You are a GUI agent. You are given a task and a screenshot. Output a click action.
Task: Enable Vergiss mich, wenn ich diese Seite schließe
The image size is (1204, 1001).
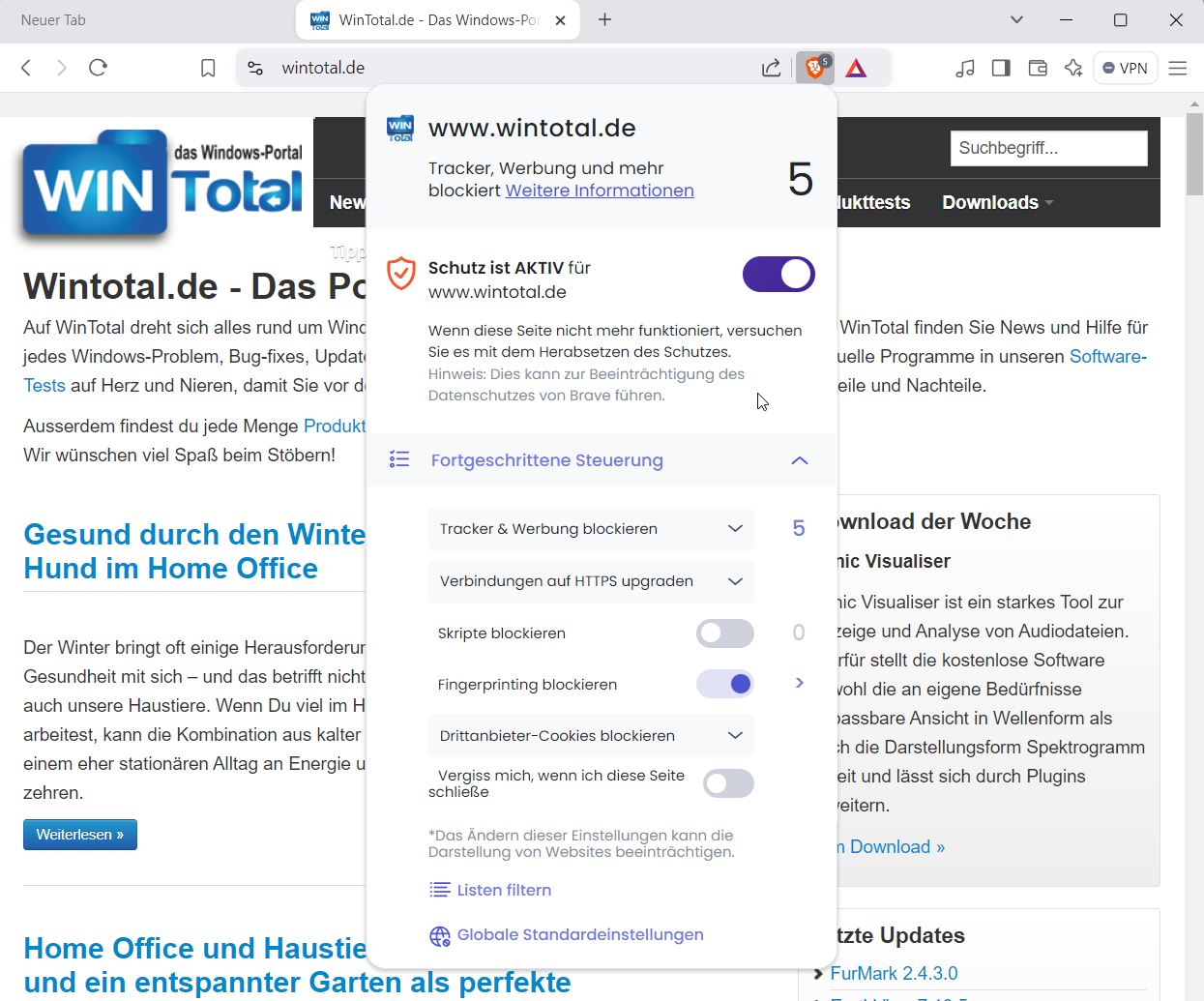pos(728,783)
